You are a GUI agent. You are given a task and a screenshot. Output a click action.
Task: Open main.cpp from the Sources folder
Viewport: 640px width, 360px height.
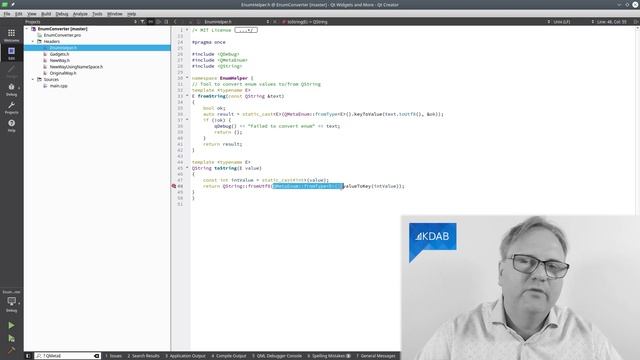pyautogui.click(x=58, y=86)
